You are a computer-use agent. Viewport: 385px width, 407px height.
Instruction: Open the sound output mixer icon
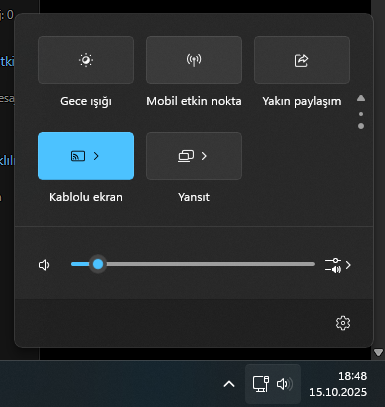point(333,265)
